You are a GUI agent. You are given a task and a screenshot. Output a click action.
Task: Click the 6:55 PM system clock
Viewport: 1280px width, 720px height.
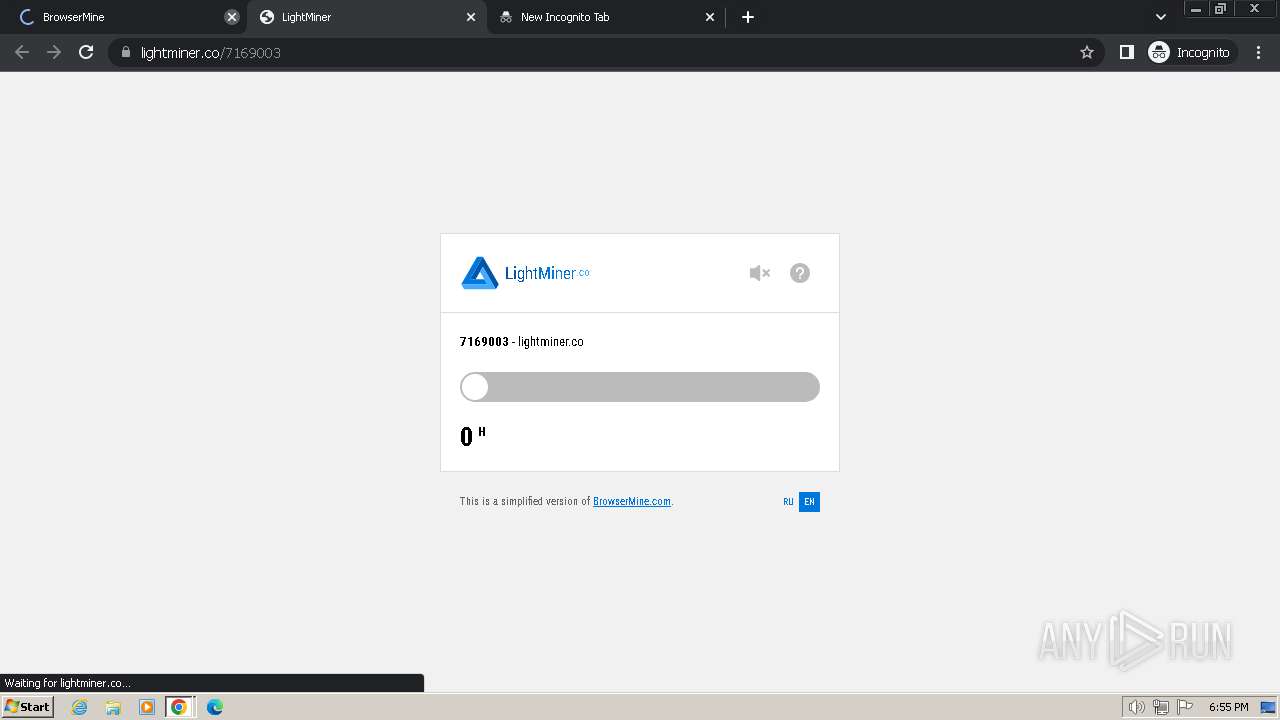click(x=1228, y=707)
